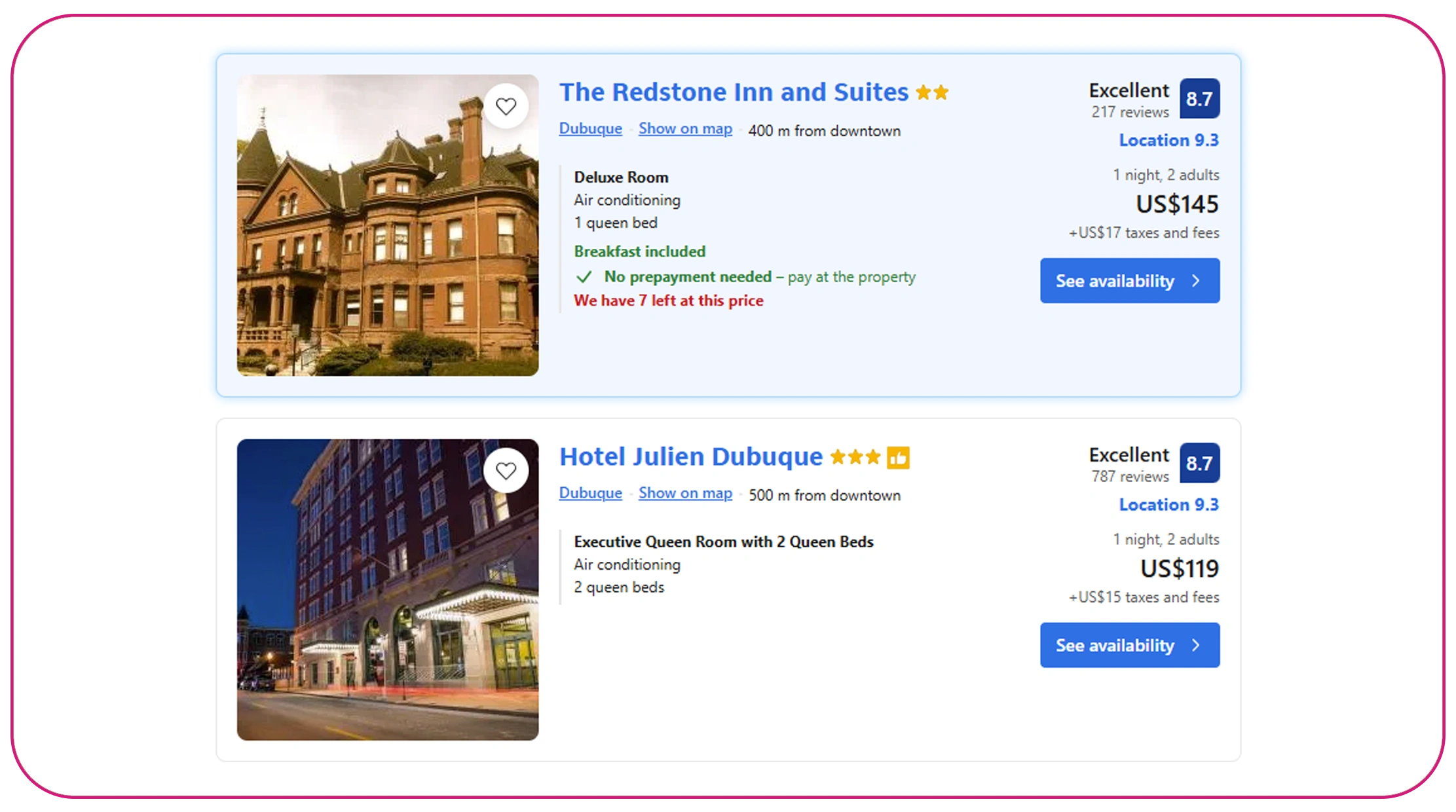Show Hotel Julien Dubuque on map

point(685,494)
